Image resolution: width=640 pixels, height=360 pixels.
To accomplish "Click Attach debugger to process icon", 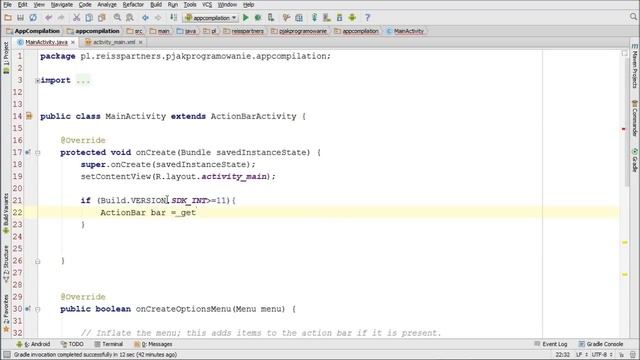I will [271, 18].
